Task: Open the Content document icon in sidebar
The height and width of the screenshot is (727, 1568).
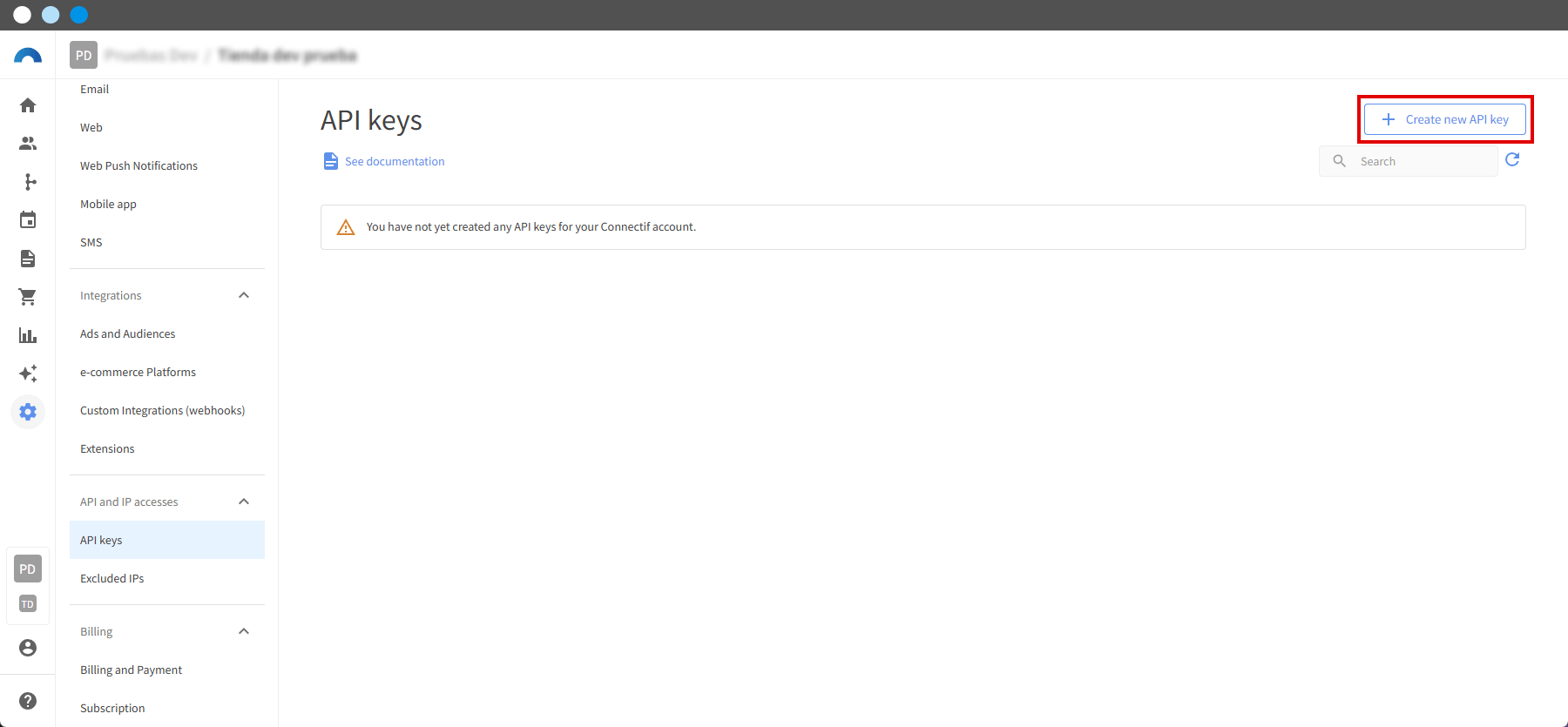Action: tap(28, 259)
